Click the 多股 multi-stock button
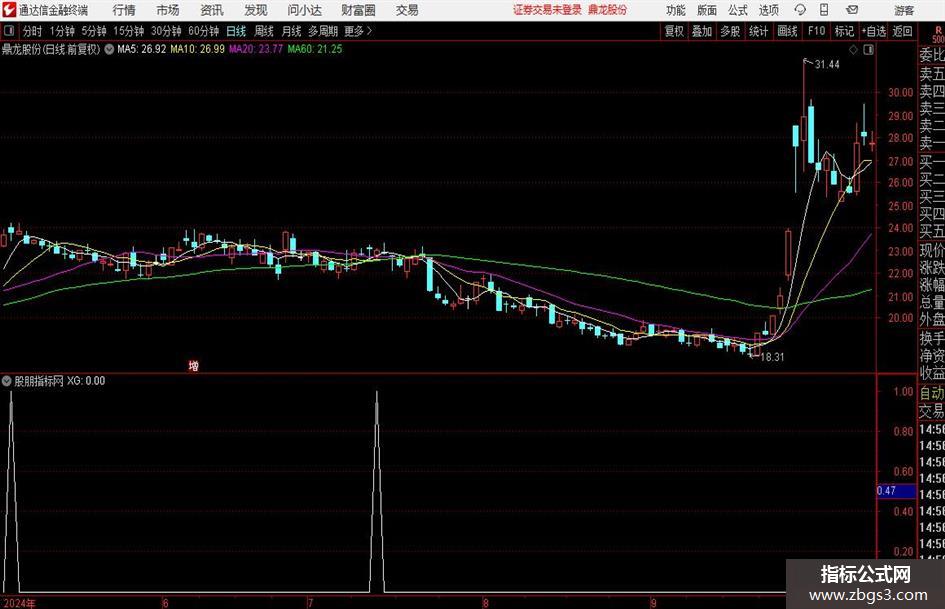The width and height of the screenshot is (945, 609). [730, 31]
